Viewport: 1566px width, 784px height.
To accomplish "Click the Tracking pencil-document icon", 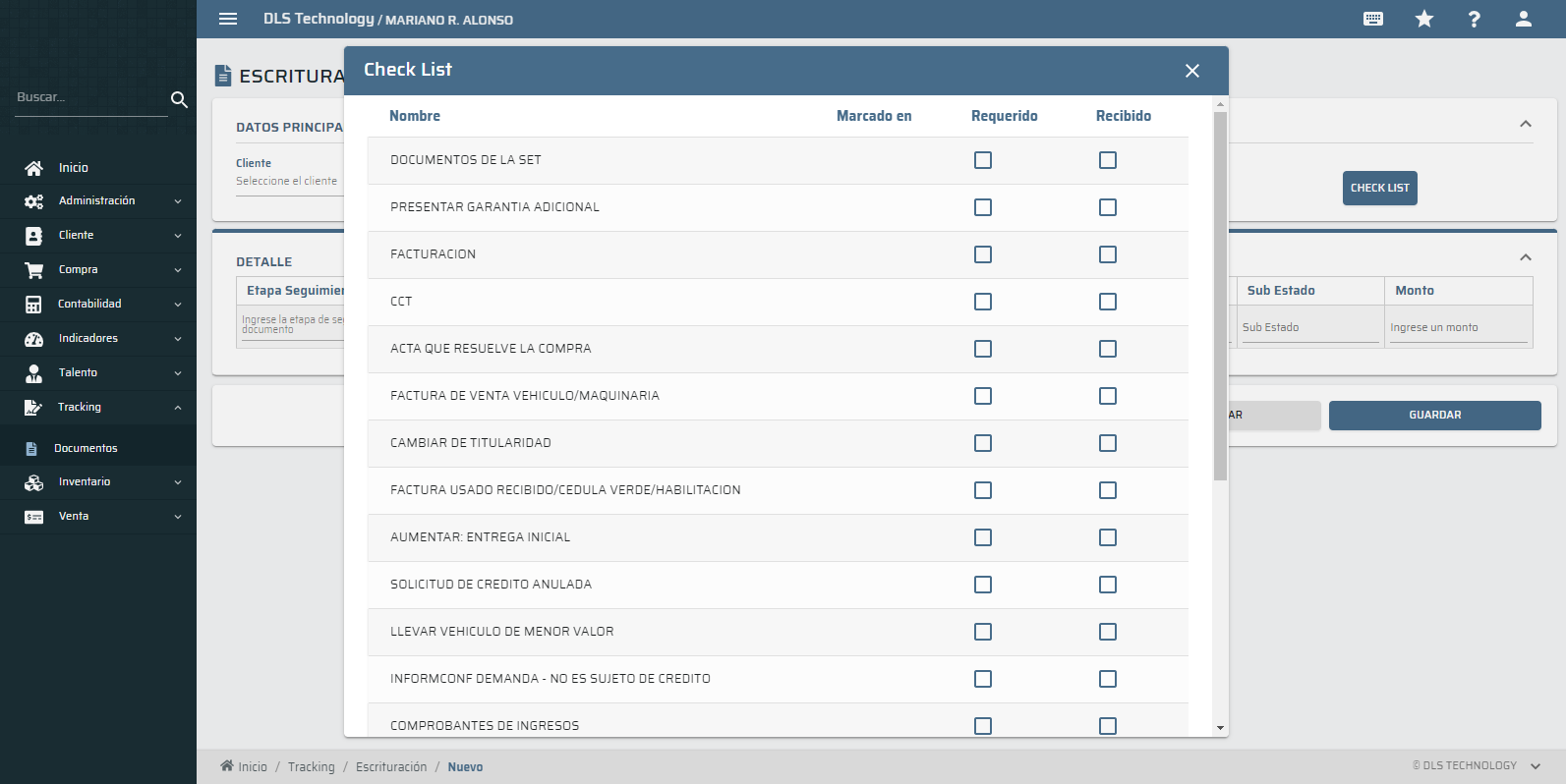I will (33, 408).
